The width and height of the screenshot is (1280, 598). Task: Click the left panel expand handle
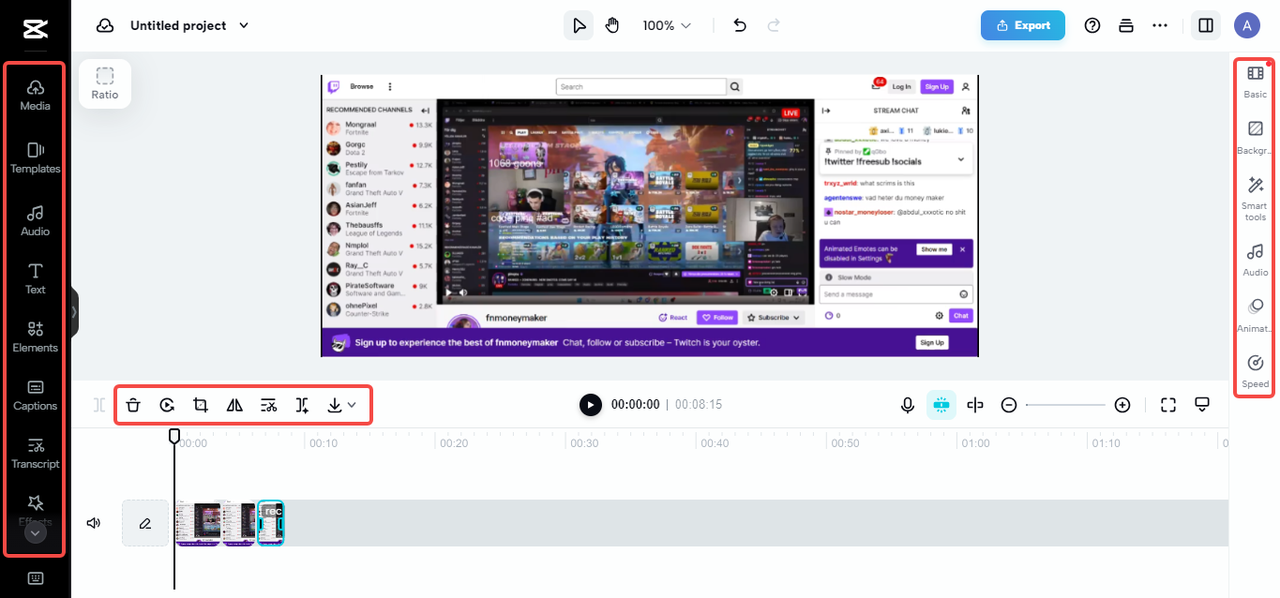click(74, 312)
